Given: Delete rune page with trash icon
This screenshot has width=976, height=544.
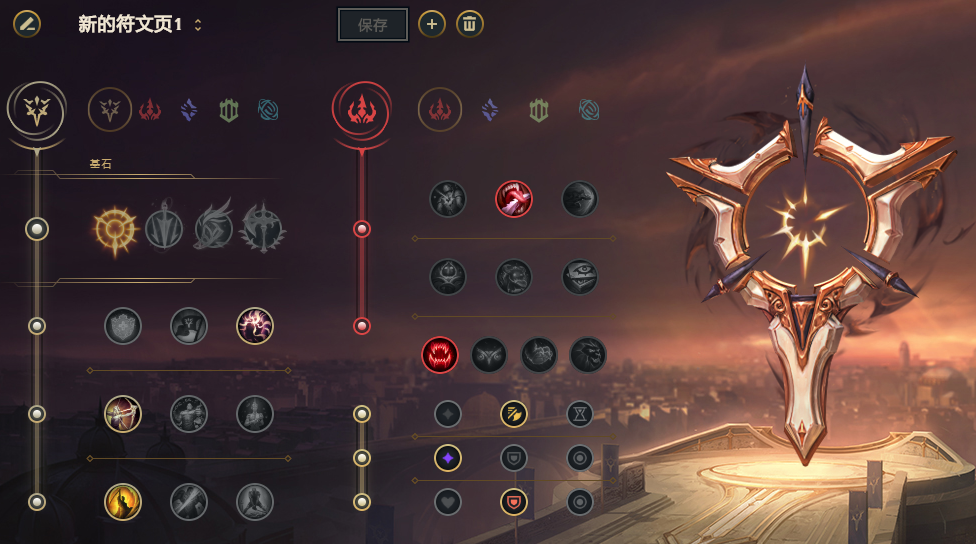Looking at the screenshot, I should coord(470,24).
